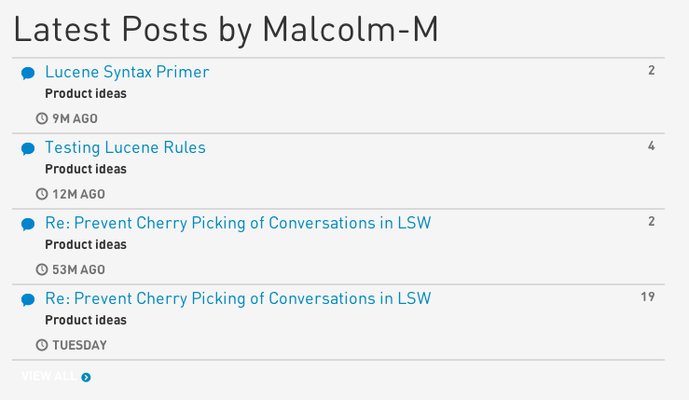Viewport: 689px width, 400px height.
Task: Click the VIEW ALL link
Action: pos(49,376)
